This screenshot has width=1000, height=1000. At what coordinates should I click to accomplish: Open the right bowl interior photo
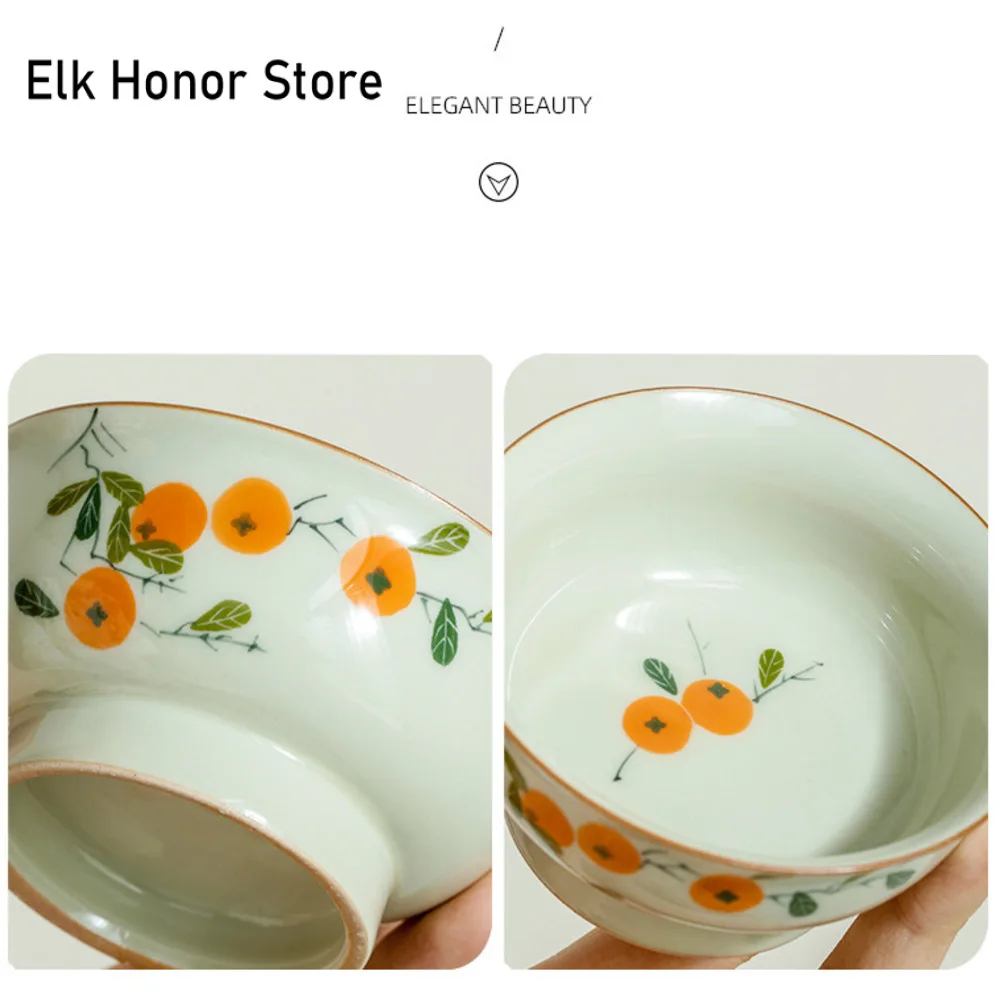[x=746, y=661]
